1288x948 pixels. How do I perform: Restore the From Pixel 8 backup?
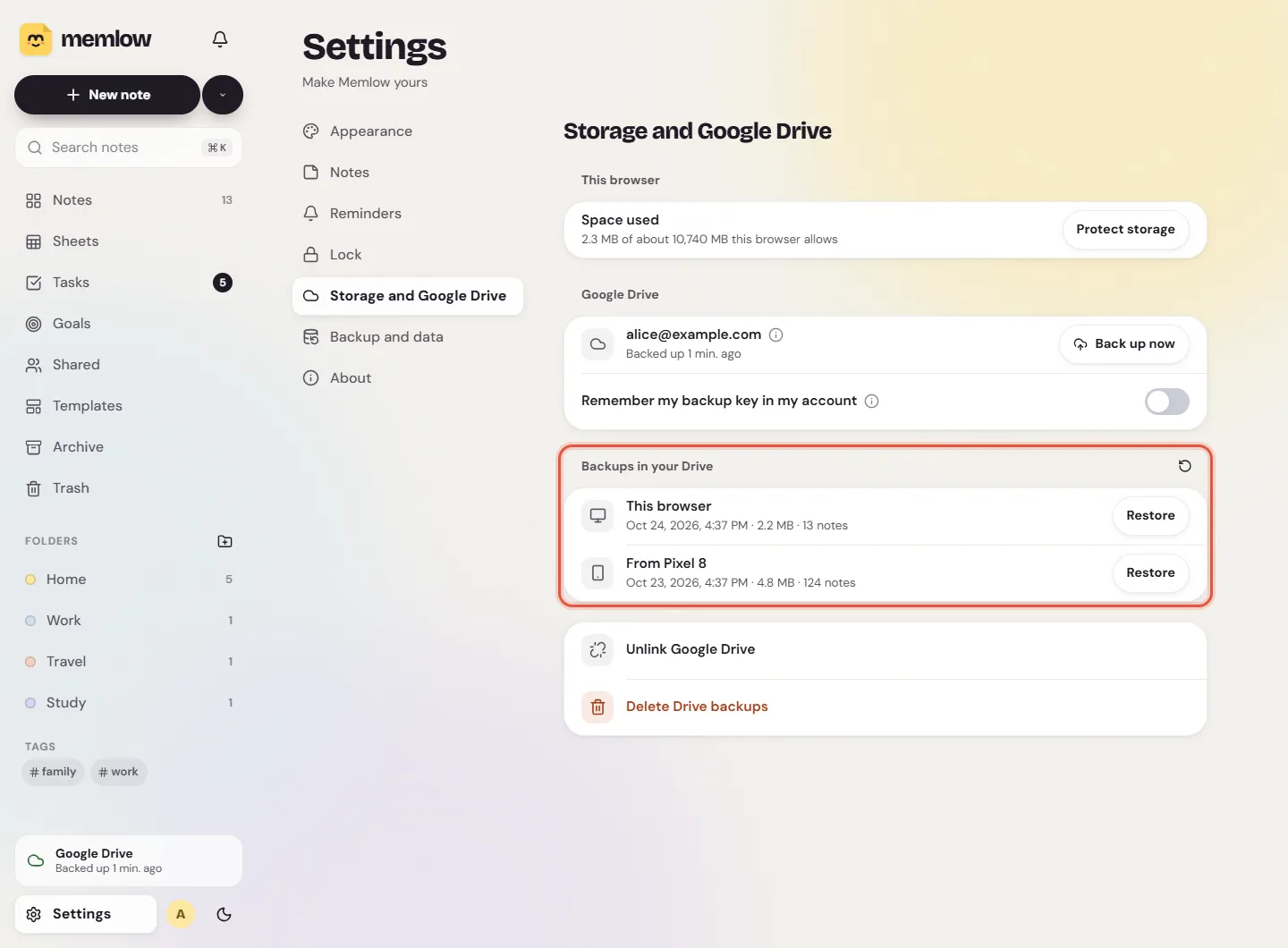1150,573
